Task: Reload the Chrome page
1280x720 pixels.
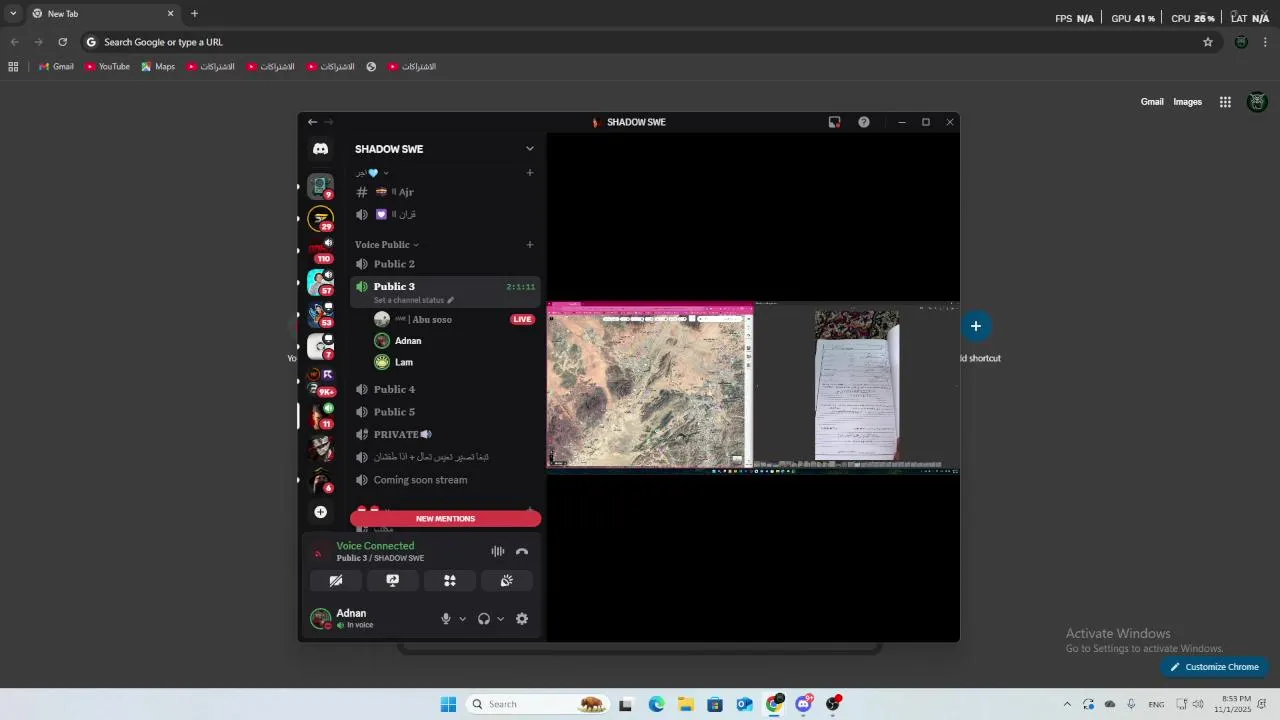Action: click(62, 42)
